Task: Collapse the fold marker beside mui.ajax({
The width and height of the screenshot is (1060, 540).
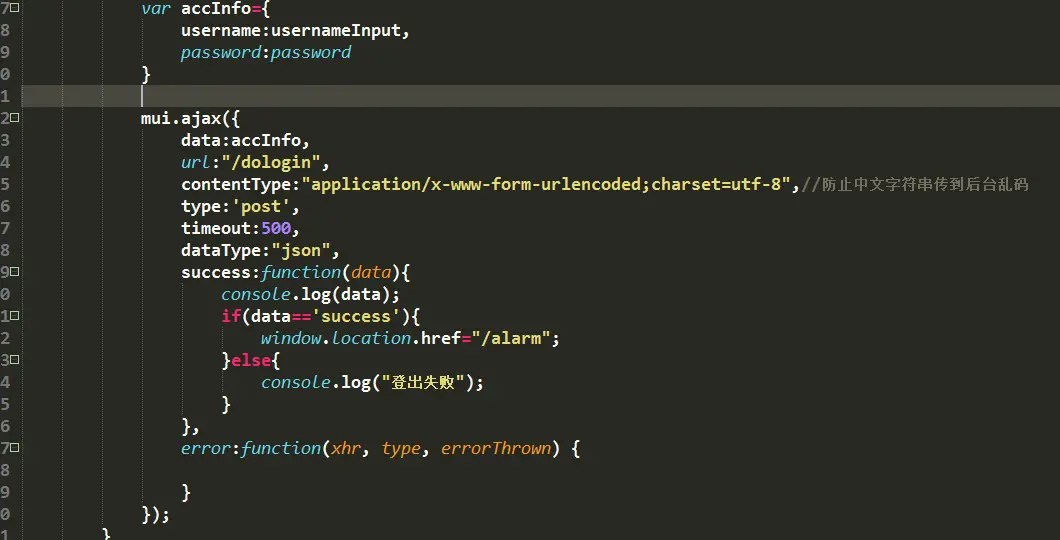Action: pyautogui.click(x=15, y=118)
